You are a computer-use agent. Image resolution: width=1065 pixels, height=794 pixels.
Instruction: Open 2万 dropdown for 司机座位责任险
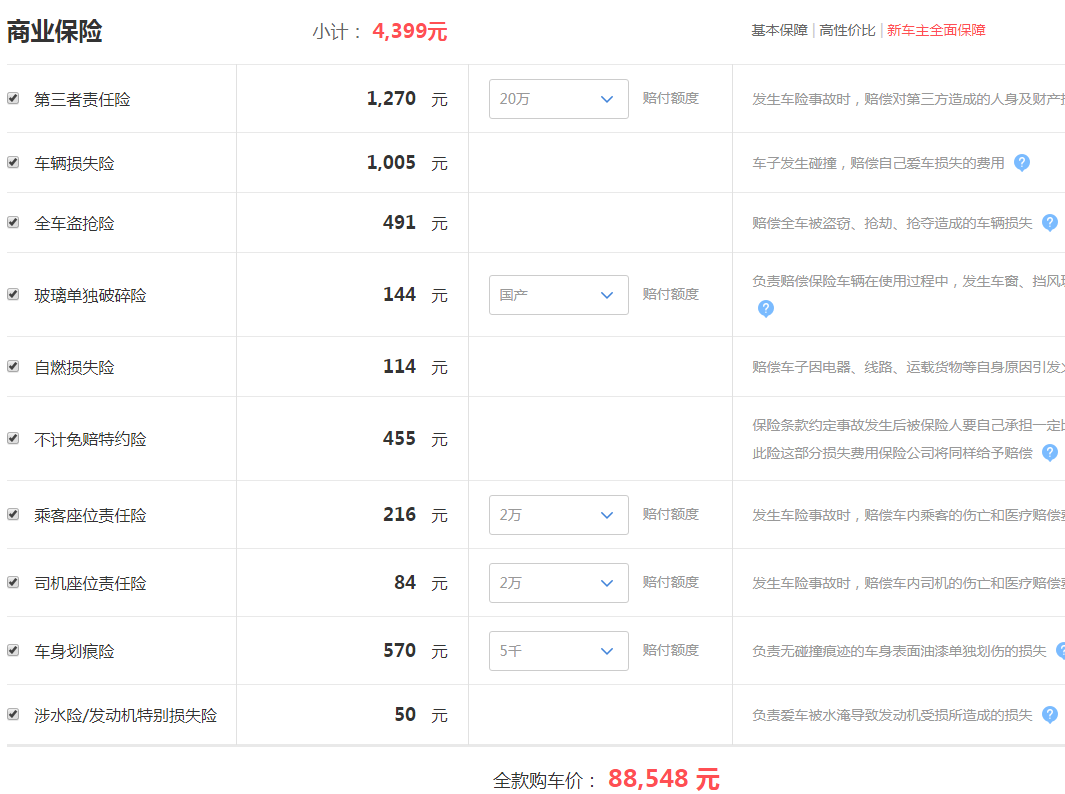[558, 583]
